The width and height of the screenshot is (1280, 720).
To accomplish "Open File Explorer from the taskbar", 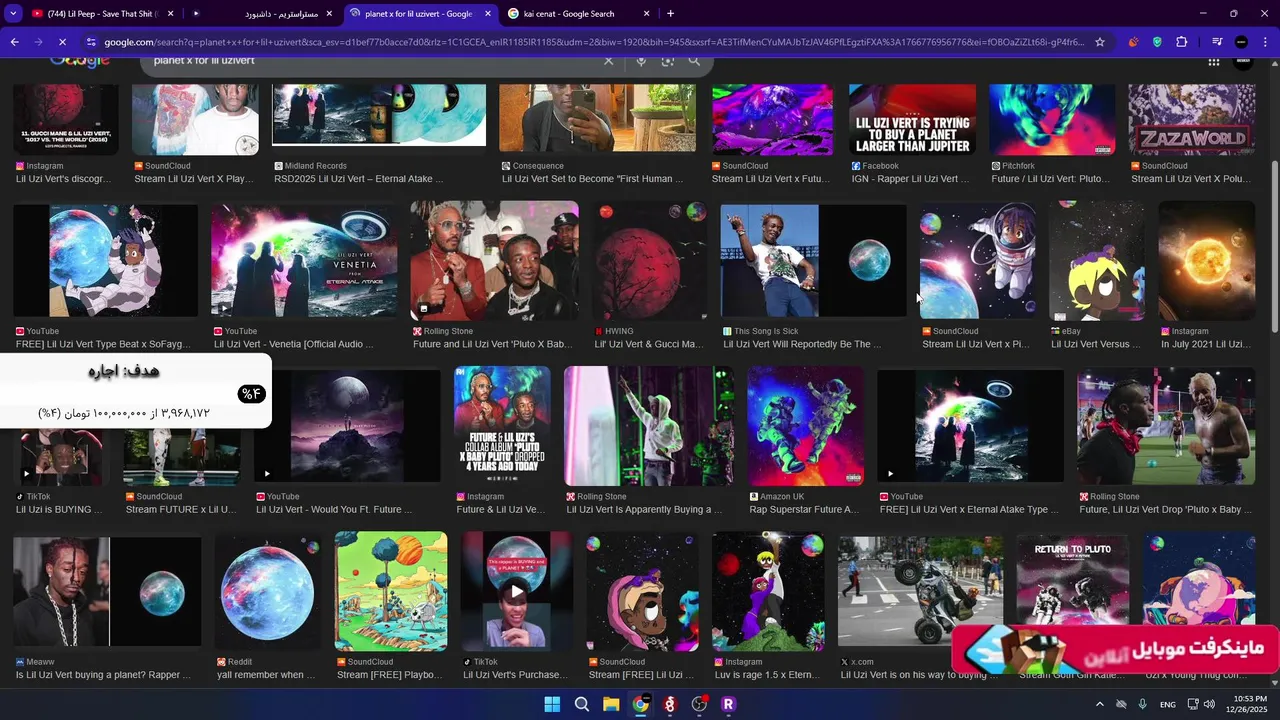I will pos(611,704).
